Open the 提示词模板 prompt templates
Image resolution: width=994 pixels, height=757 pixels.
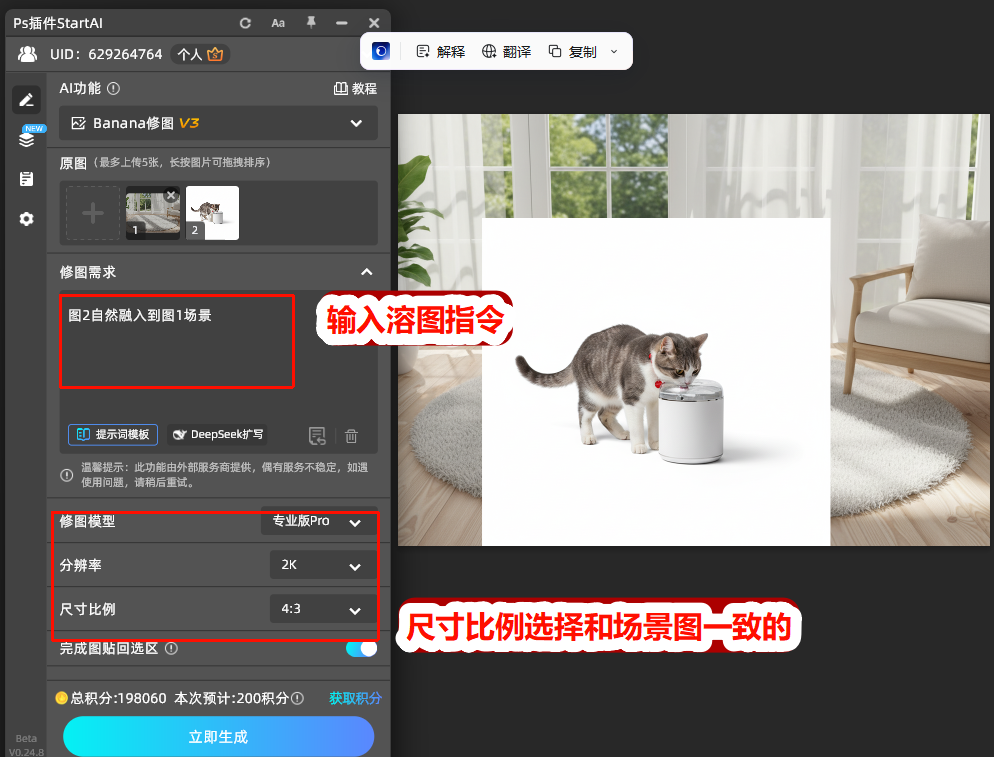(113, 434)
